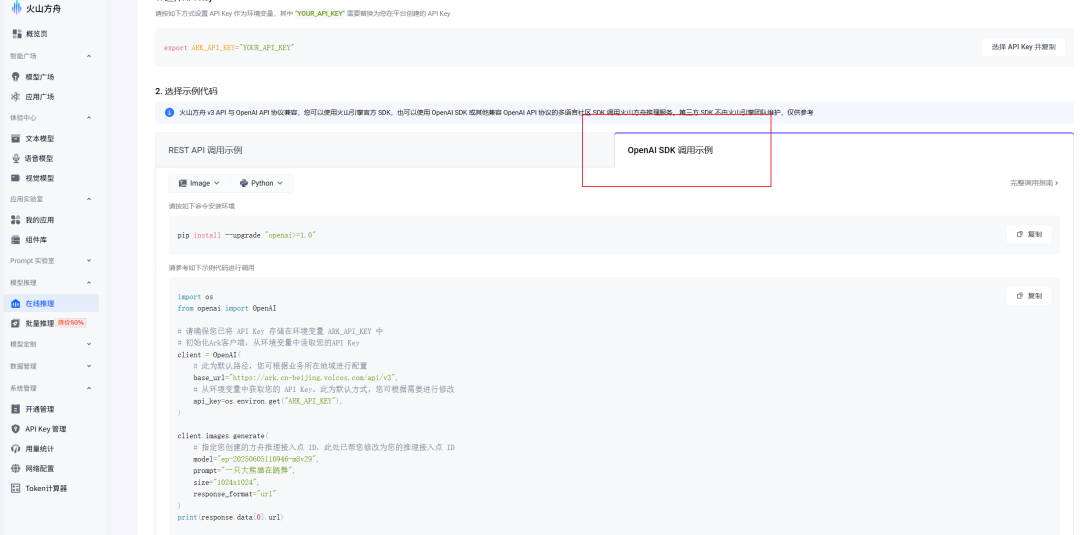Screen dimensions: 1080x535
Task: Click the 火山方舟 logo icon
Action: (16, 8)
